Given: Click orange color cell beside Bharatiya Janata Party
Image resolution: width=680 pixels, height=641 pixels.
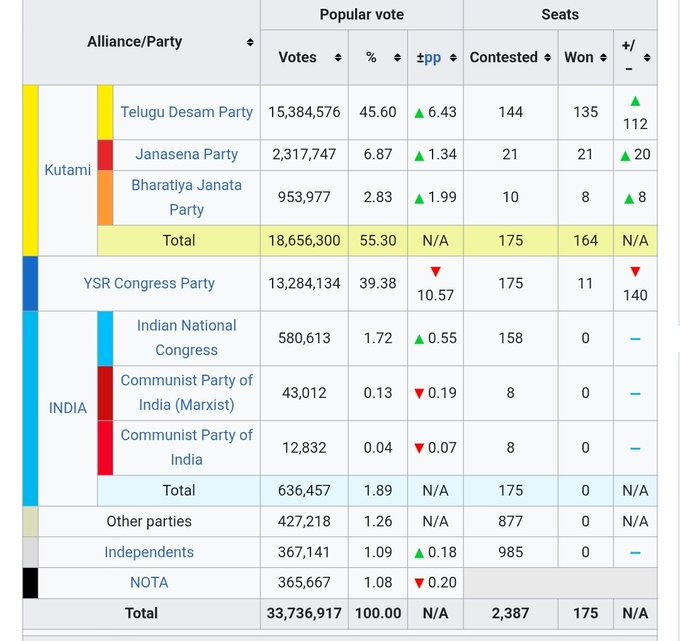Looking at the screenshot, I should point(105,198).
